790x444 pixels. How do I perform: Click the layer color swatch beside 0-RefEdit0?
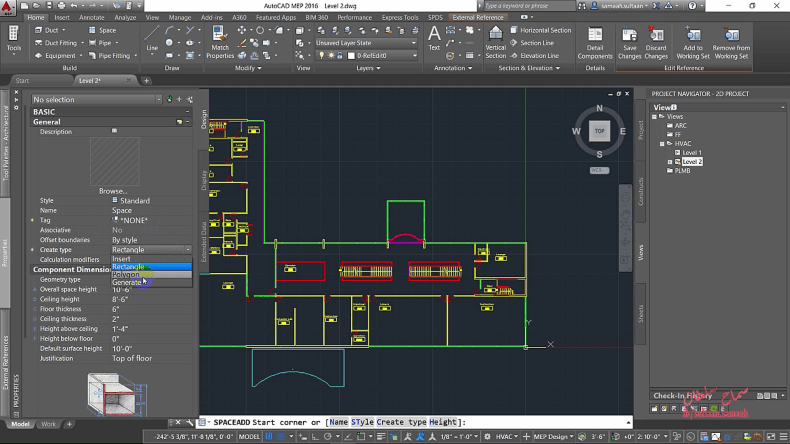(x=351, y=56)
